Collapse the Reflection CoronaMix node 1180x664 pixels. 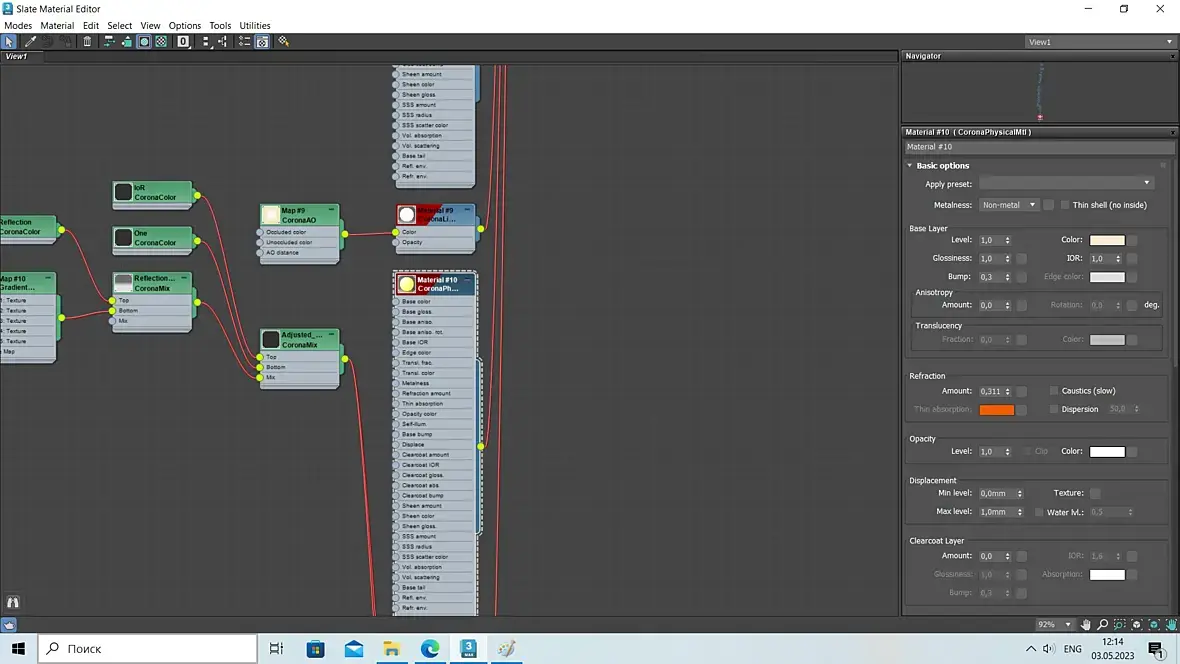point(184,278)
